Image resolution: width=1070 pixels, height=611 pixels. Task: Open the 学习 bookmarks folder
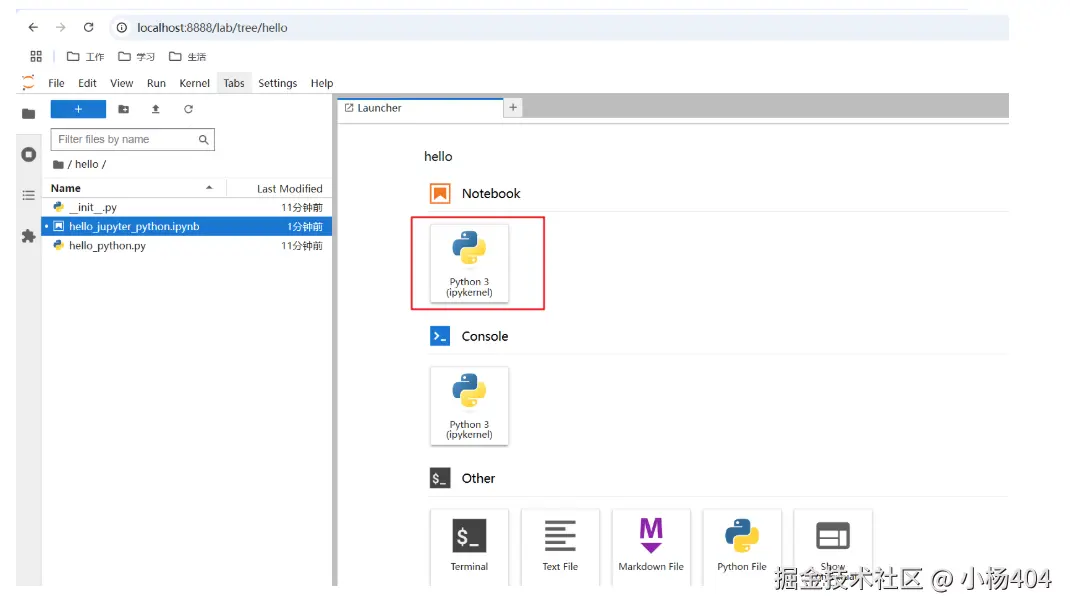point(136,57)
